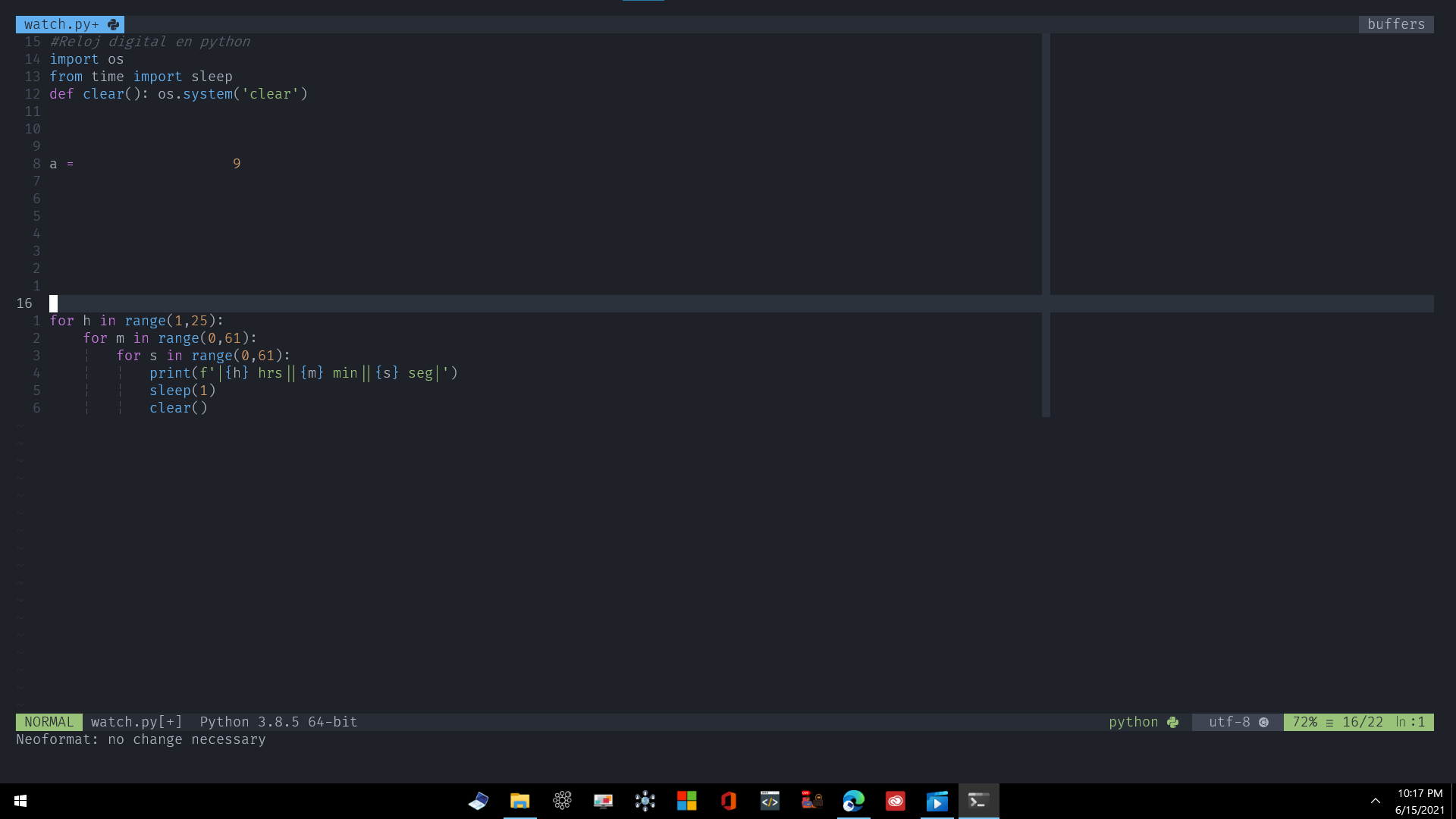The width and height of the screenshot is (1456, 819).
Task: Click the 72% scroll progress segment
Action: point(1306,722)
